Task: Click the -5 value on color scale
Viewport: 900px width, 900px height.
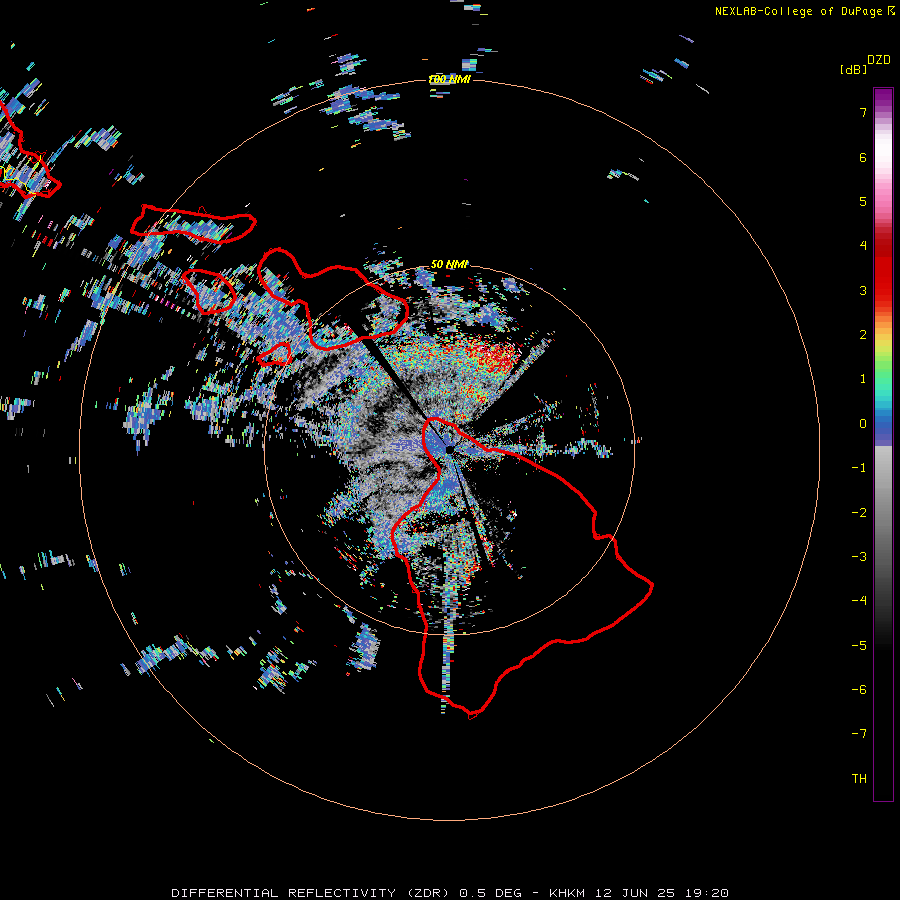Action: [x=859, y=646]
